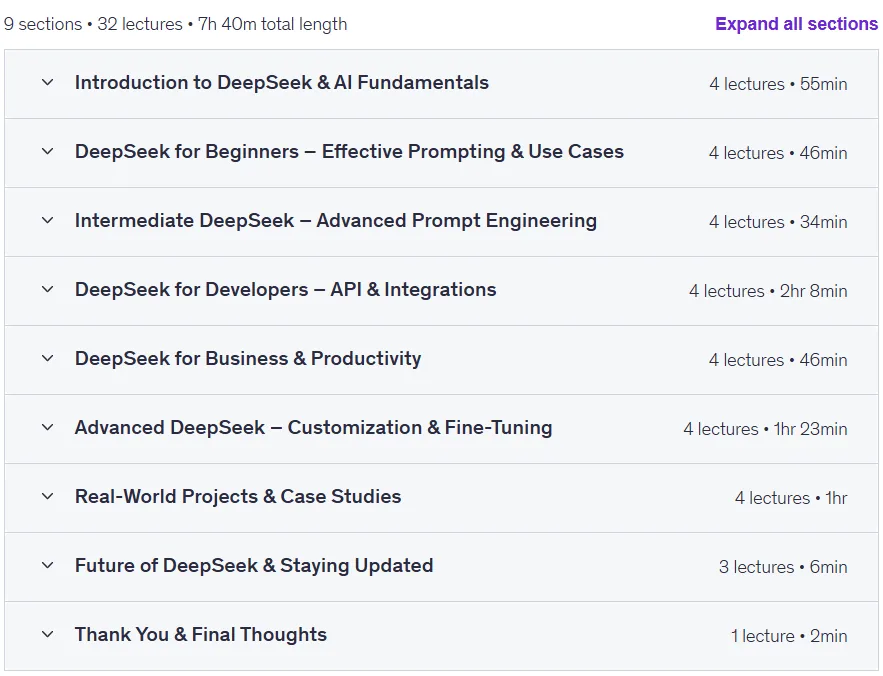Expand chevron for DeepSeek for Developers
Screen dimensions: 883x676
pos(48,290)
